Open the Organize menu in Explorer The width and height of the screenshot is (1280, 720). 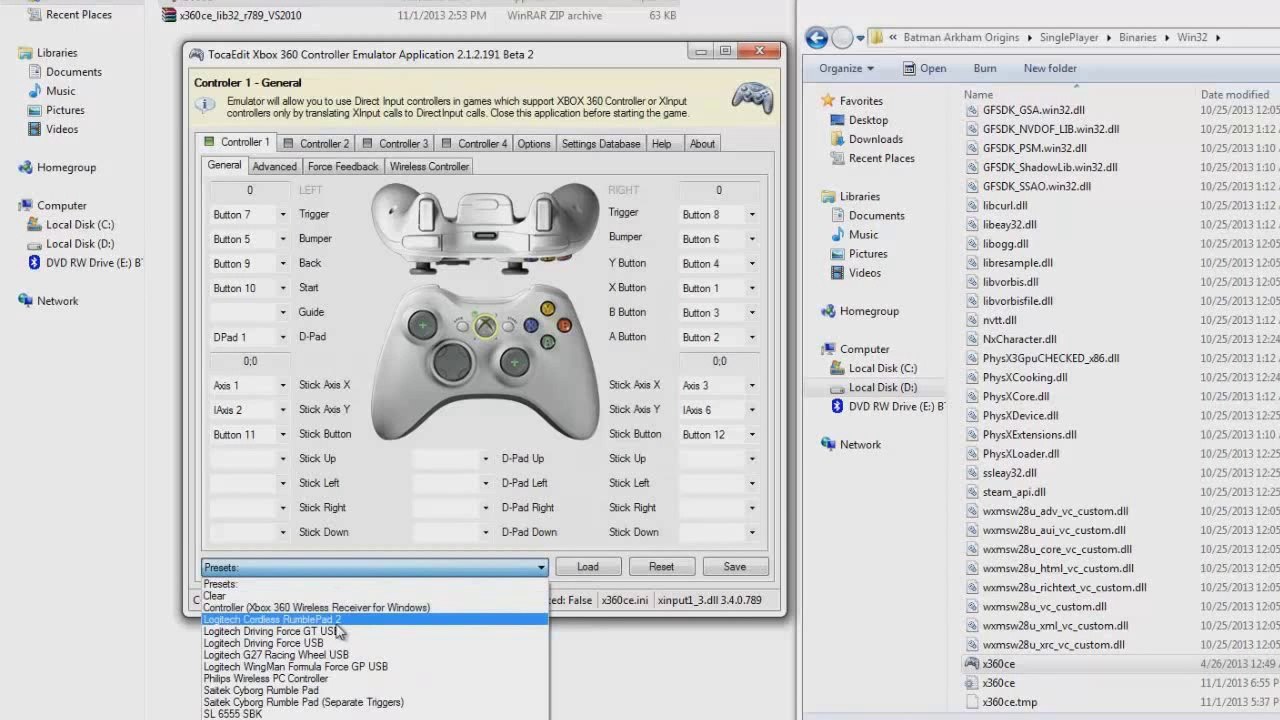[846, 69]
